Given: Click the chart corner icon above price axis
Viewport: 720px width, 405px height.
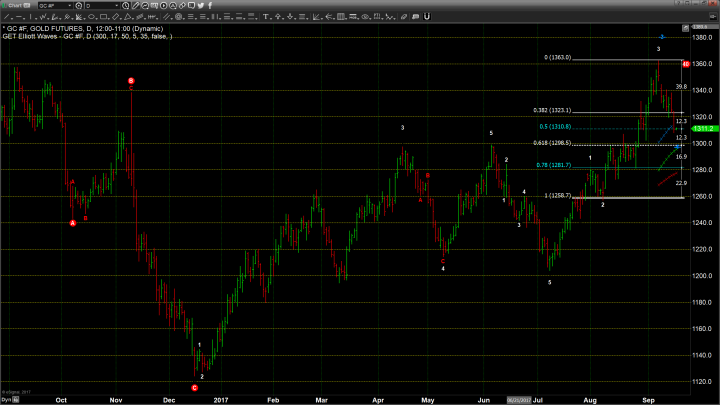Looking at the screenshot, I should pos(686,28).
